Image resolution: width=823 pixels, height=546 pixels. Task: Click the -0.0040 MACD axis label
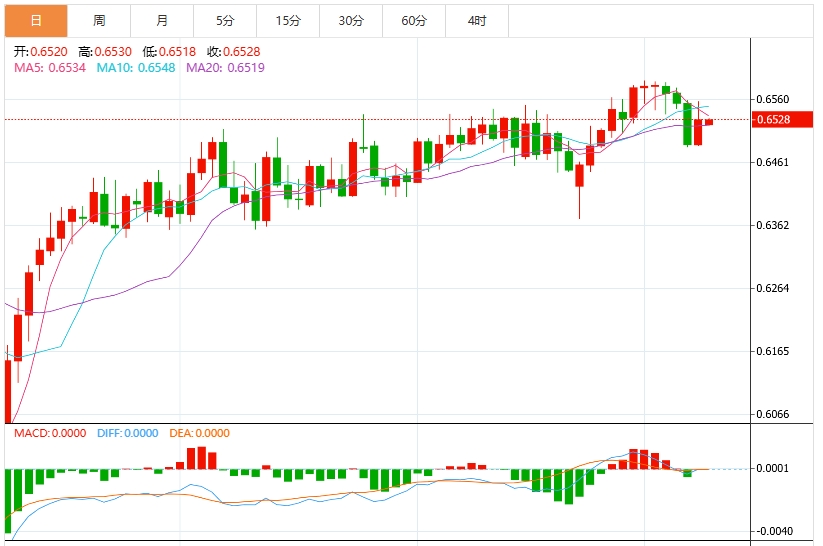pos(774,531)
